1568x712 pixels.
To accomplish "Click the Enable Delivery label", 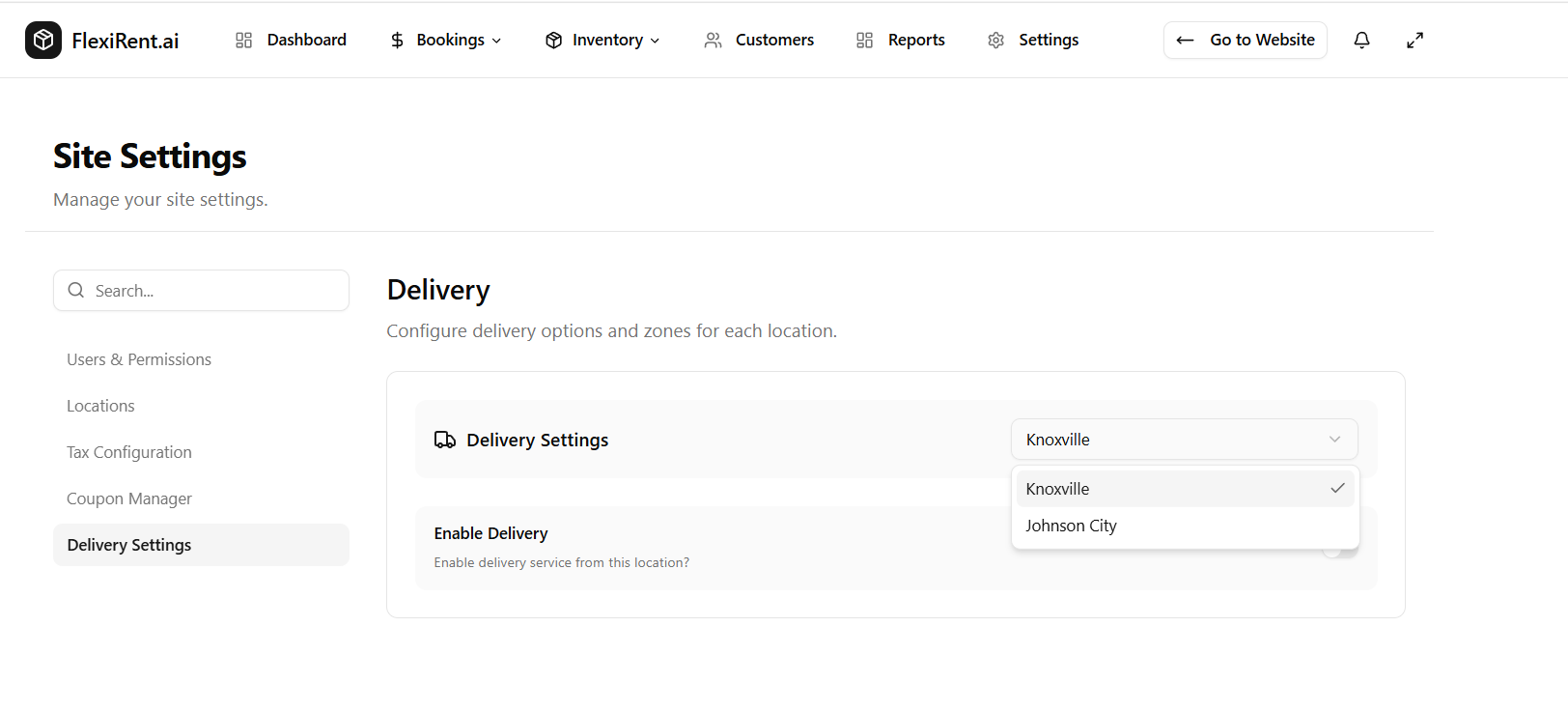I will click(490, 533).
